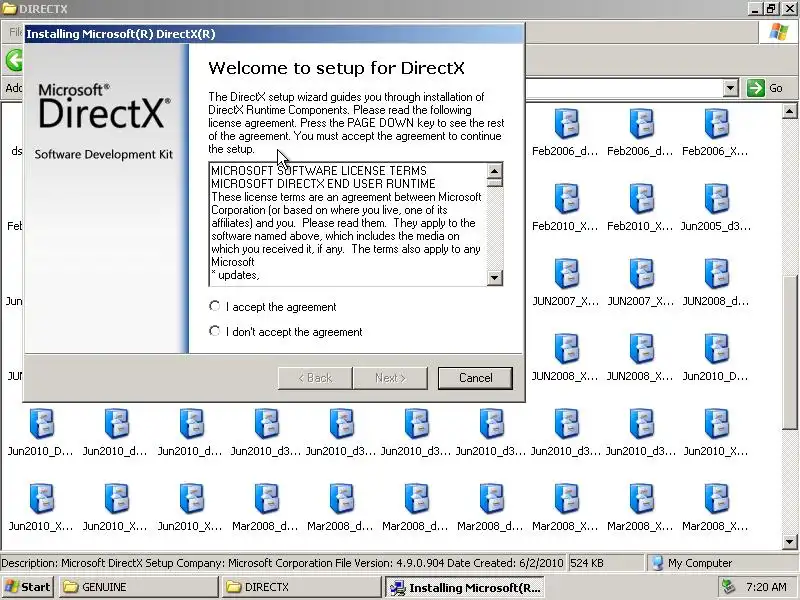The image size is (800, 600).
Task: Click DIRECTX folder vertical scrollbar thumb
Action: click(789, 352)
